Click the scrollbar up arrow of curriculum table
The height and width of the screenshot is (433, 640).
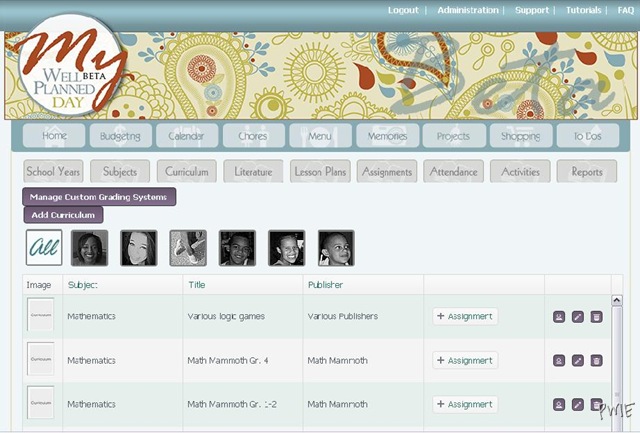point(617,300)
